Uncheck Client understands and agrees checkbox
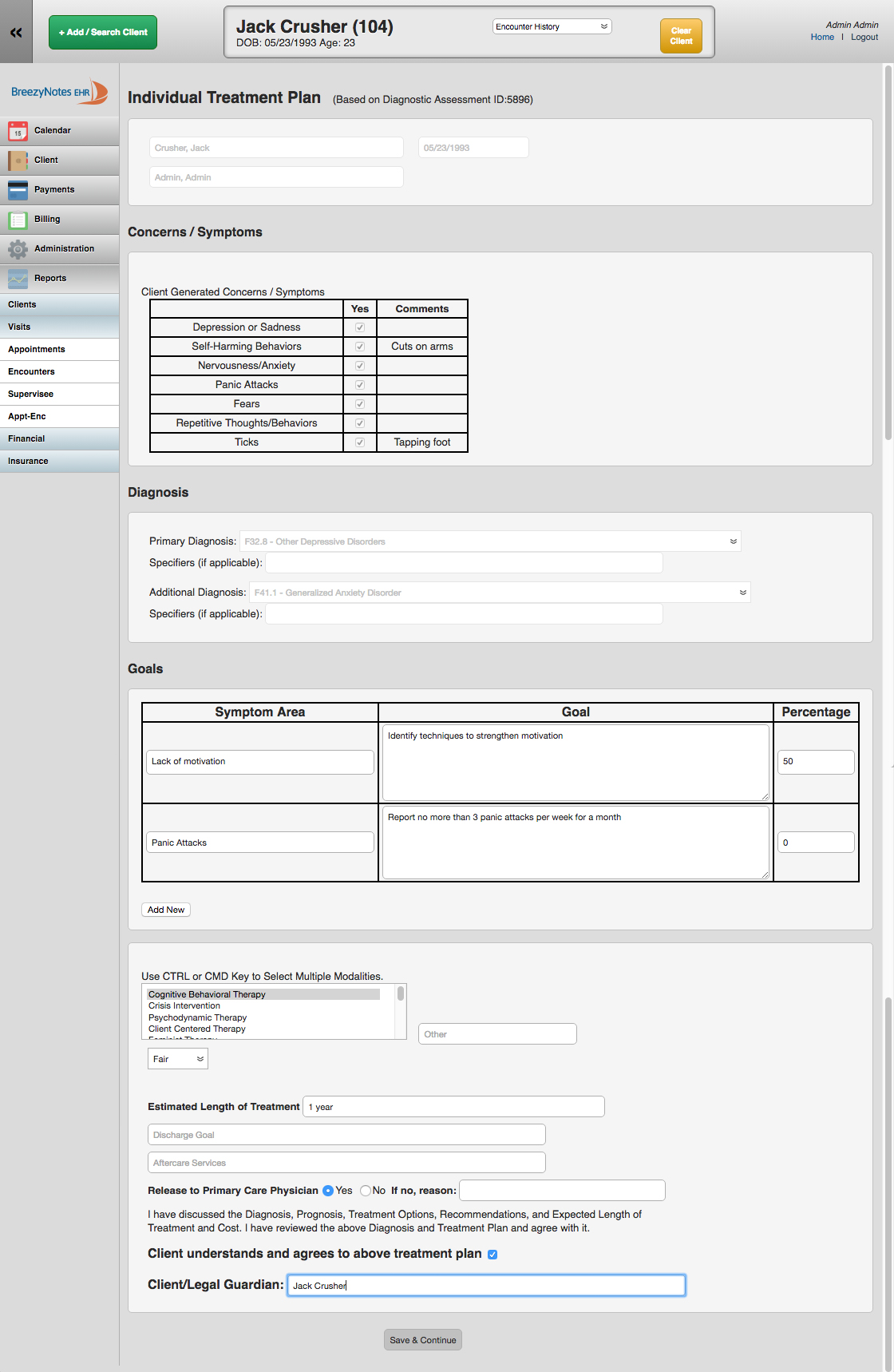This screenshot has height=1372, width=894. click(492, 1255)
